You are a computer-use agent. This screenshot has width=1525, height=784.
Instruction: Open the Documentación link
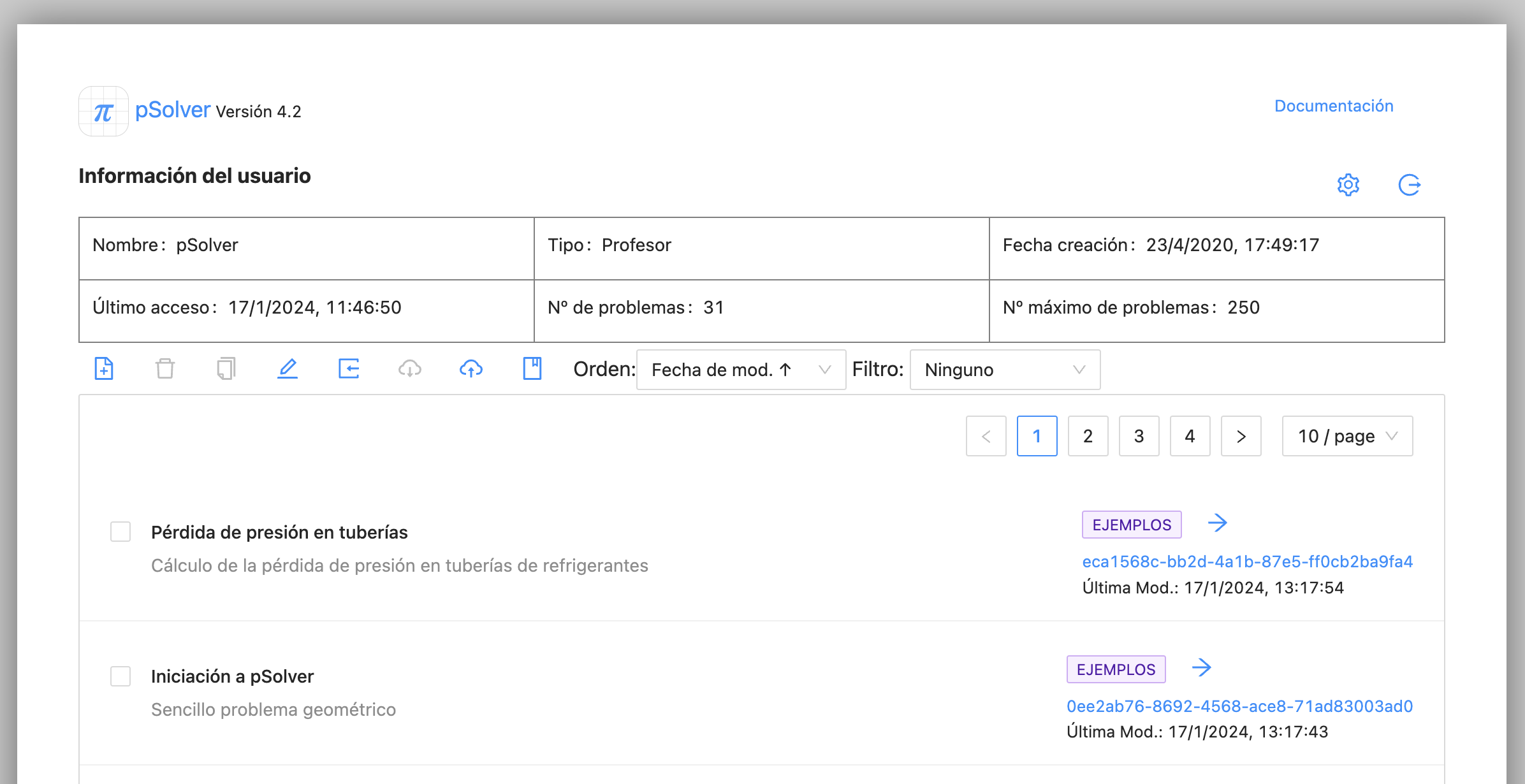click(1334, 106)
